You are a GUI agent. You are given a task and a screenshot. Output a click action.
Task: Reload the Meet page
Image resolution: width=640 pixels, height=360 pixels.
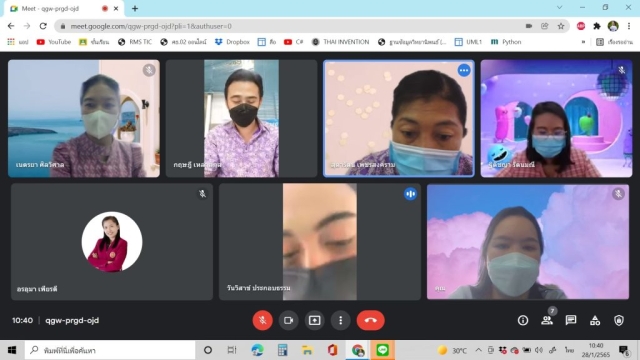pos(43,26)
